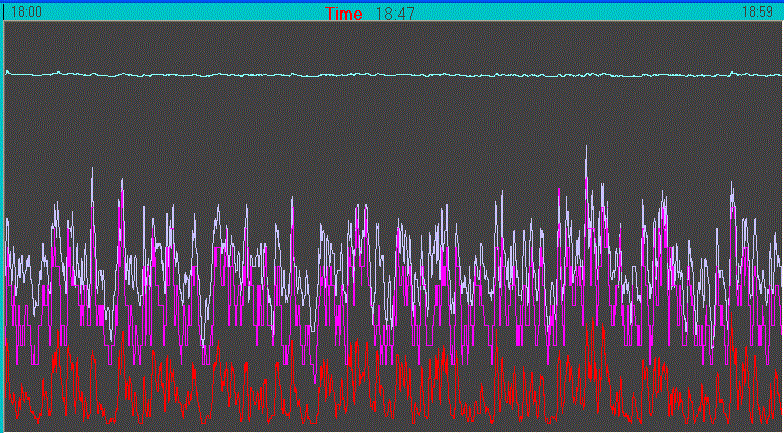
Task: Select the red Time label in header
Action: click(344, 13)
